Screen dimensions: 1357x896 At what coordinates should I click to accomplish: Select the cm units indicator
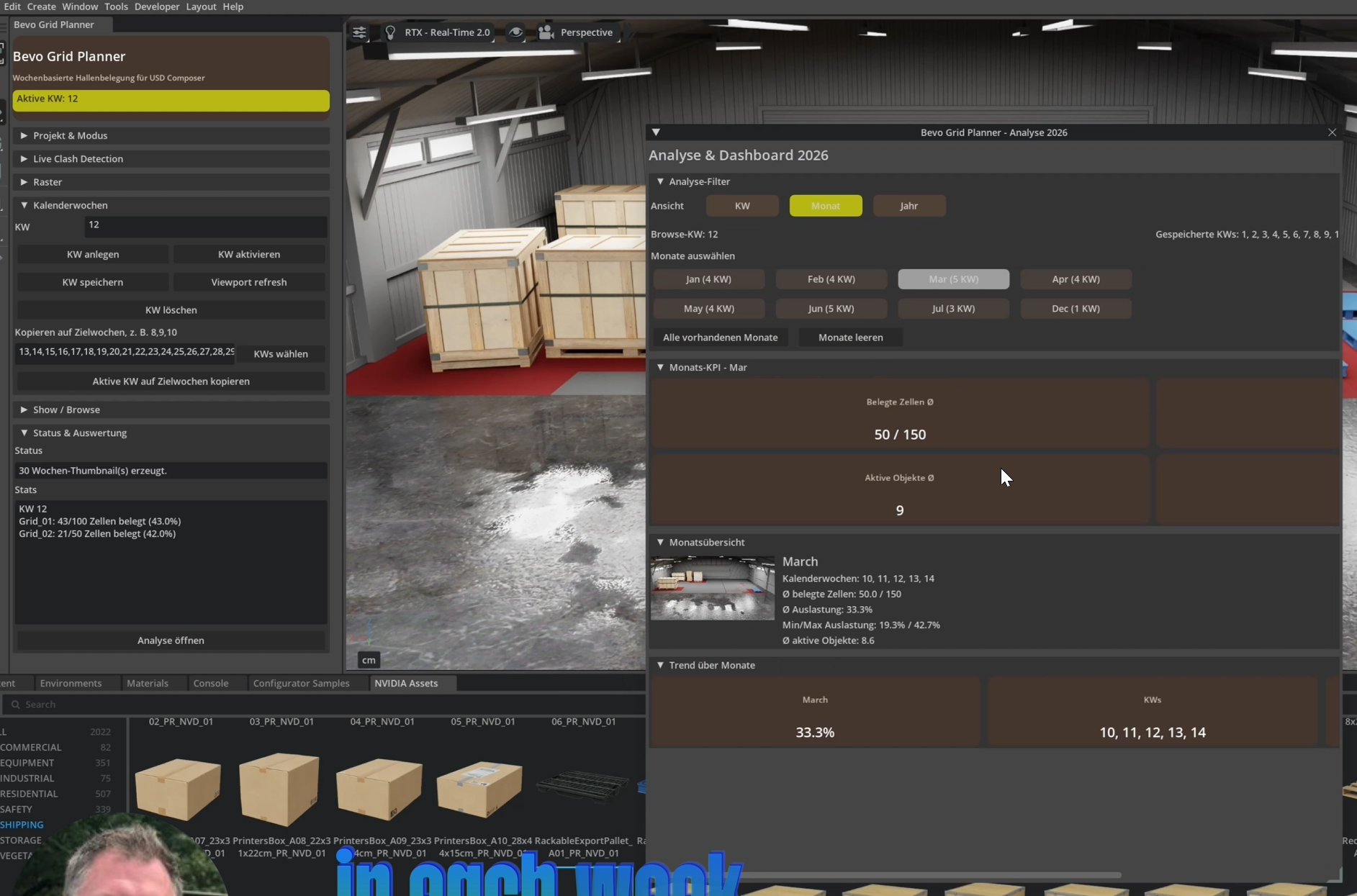click(369, 660)
